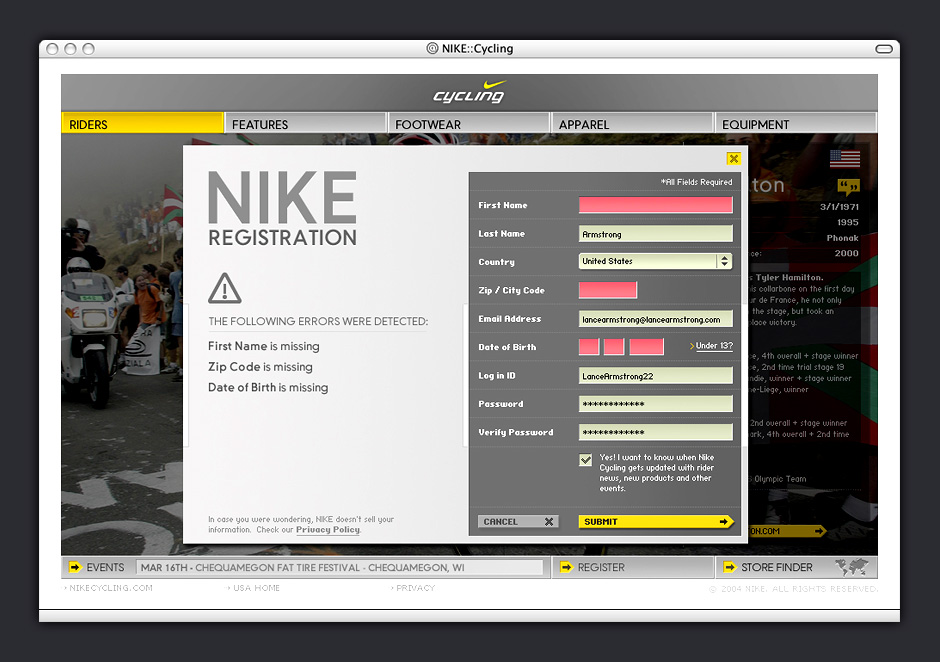The image size is (940, 662).
Task: Click the warning triangle error icon
Action: 225,289
